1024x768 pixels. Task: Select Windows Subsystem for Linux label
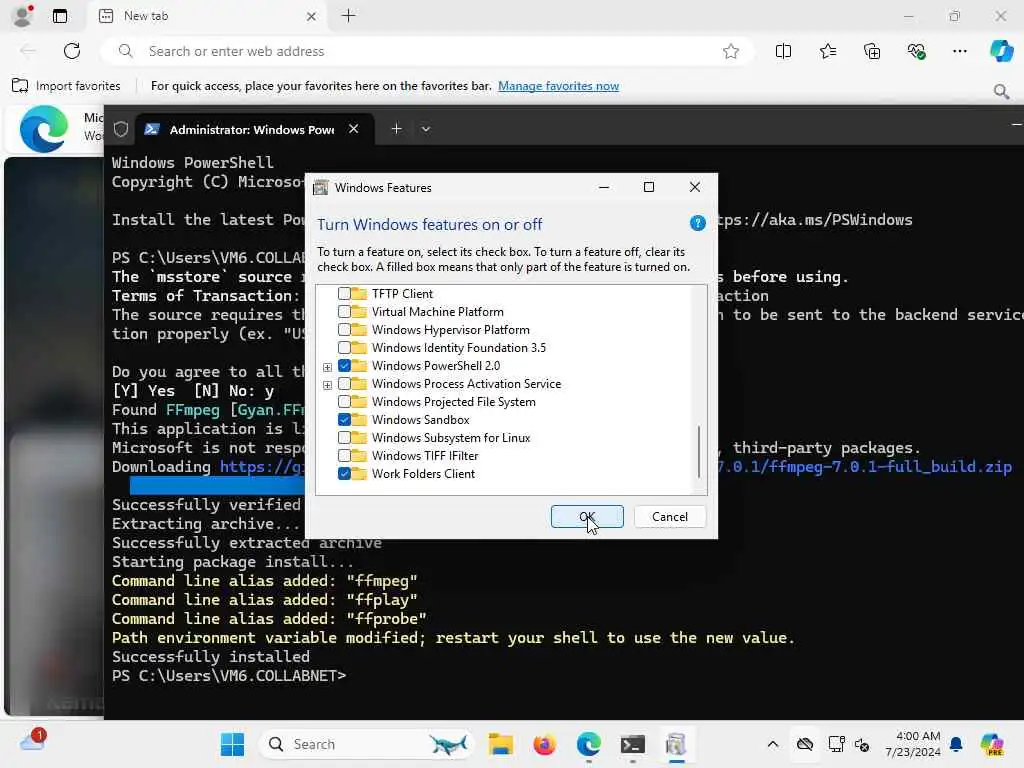click(451, 438)
